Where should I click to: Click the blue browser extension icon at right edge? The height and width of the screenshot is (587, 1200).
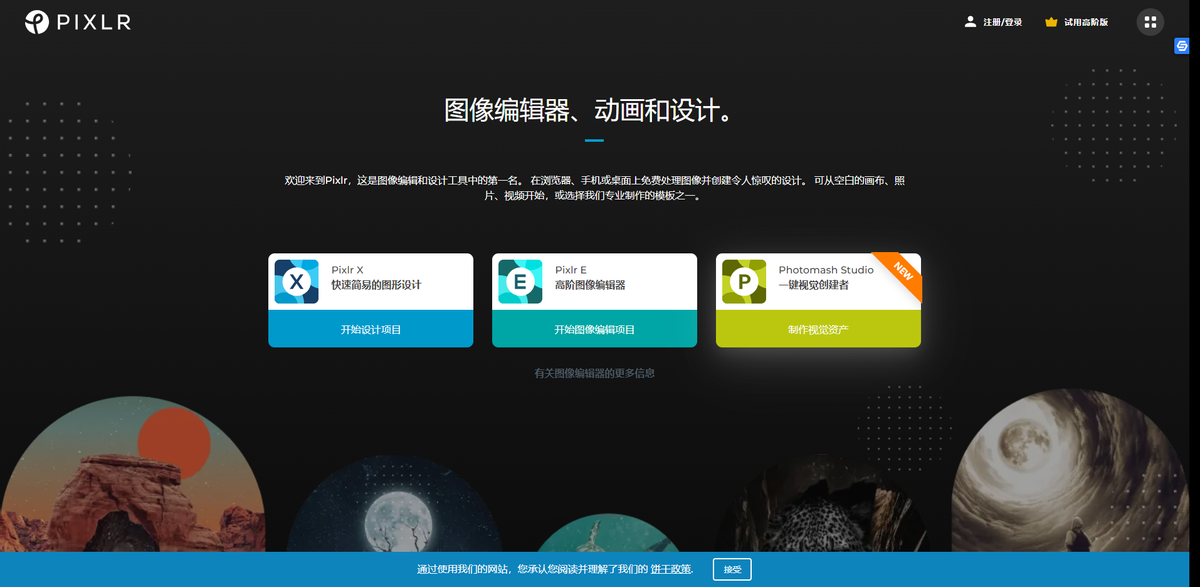1181,47
